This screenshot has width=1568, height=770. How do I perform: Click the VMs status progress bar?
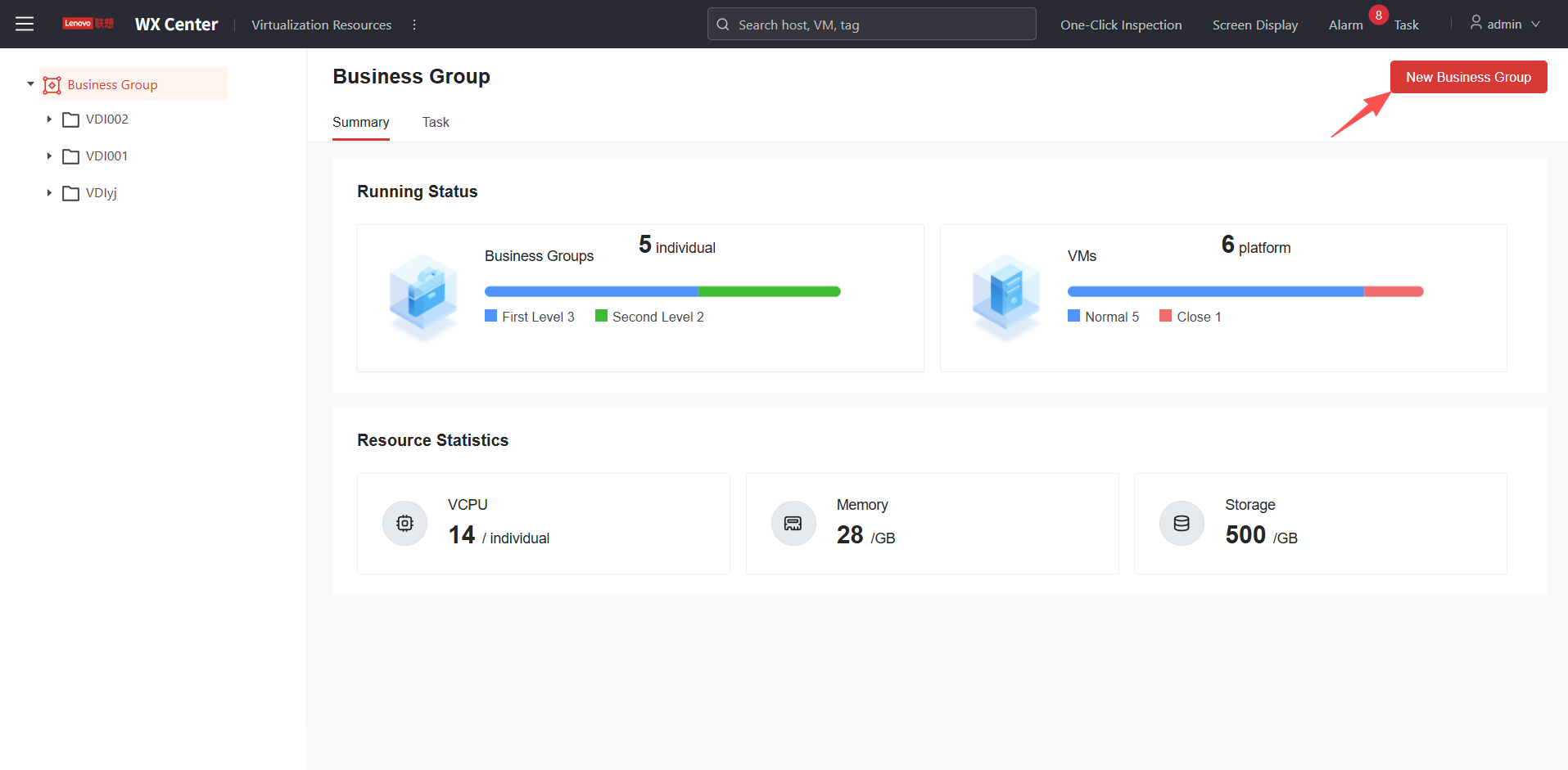point(1245,291)
